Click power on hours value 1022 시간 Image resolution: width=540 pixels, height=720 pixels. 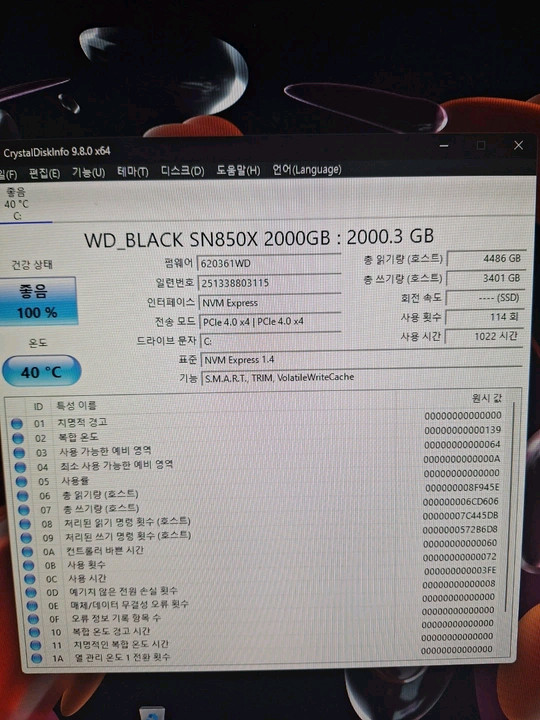(x=484, y=336)
